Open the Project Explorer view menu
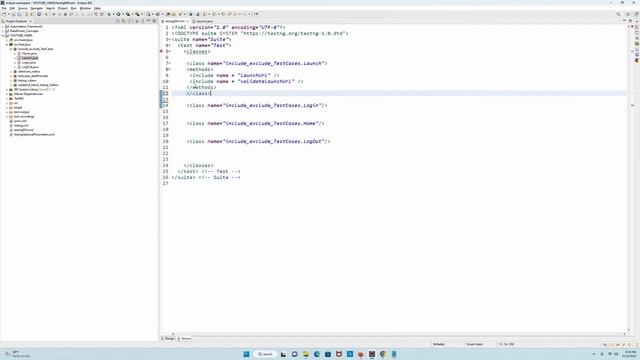 pos(142,21)
